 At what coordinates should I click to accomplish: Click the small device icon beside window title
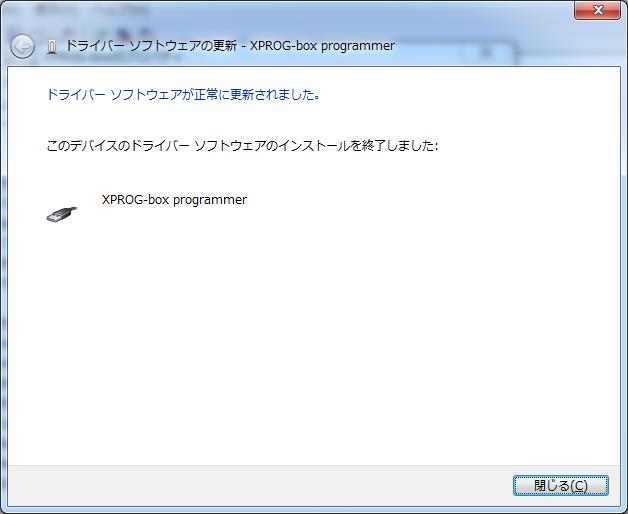(x=51, y=47)
